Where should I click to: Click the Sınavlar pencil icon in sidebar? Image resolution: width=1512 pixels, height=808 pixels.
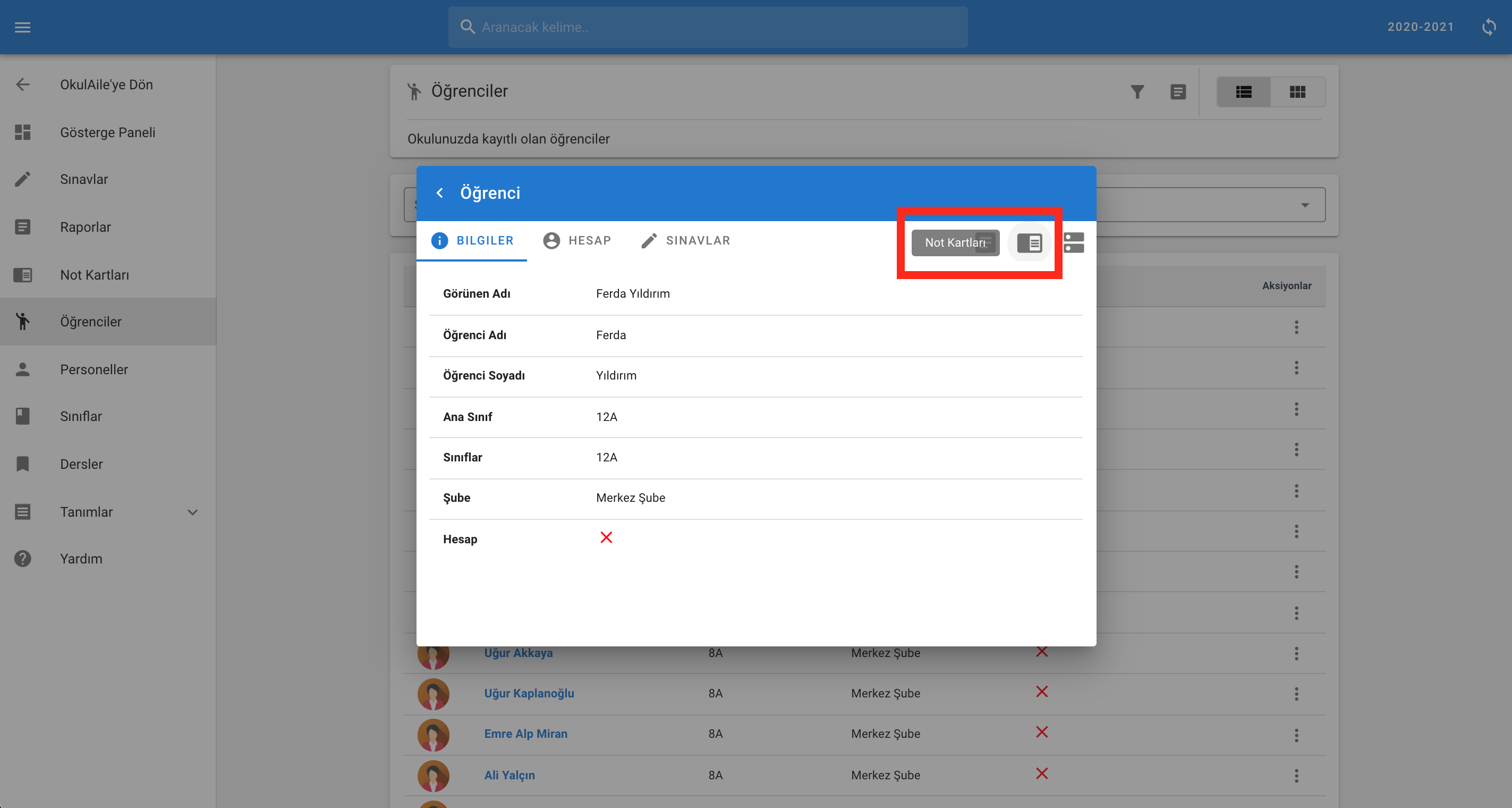pyautogui.click(x=22, y=179)
